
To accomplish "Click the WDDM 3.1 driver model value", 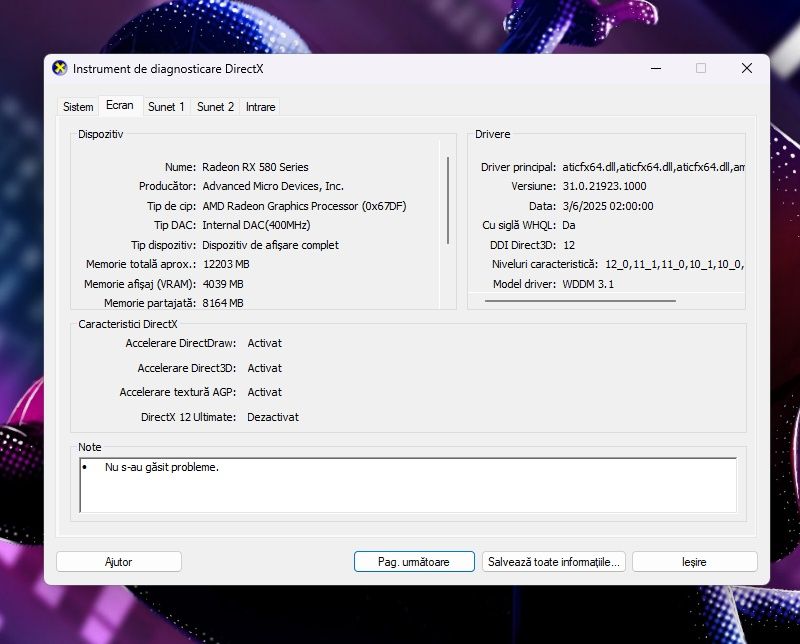I will point(588,284).
